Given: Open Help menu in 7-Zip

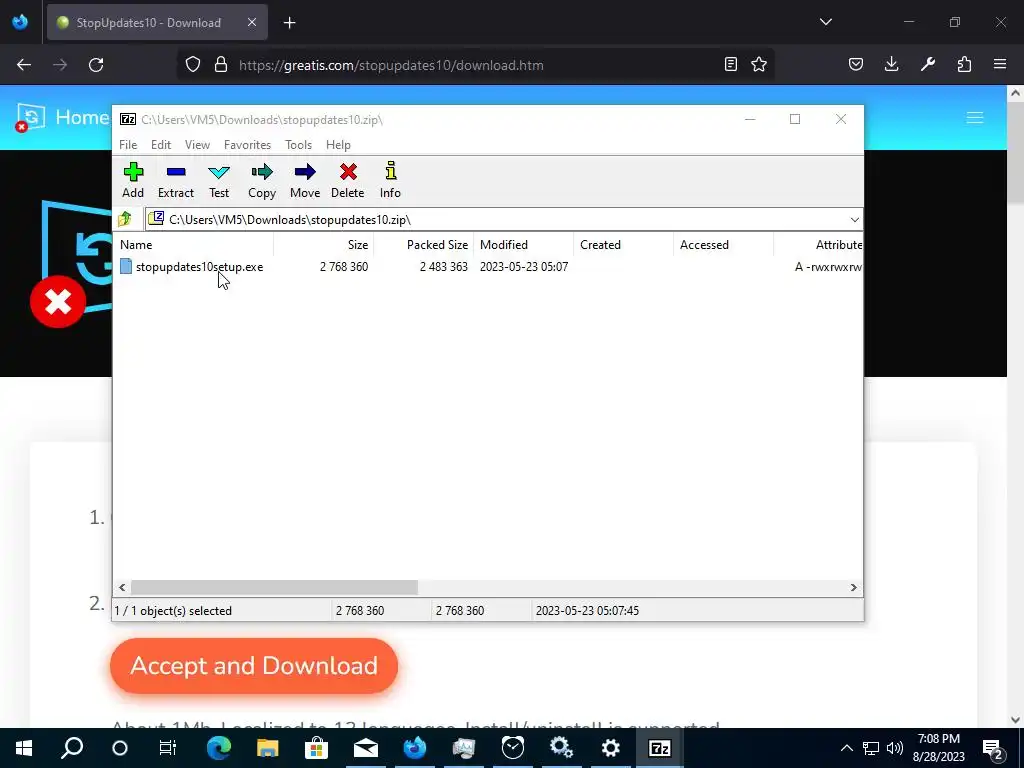Looking at the screenshot, I should coord(338,145).
